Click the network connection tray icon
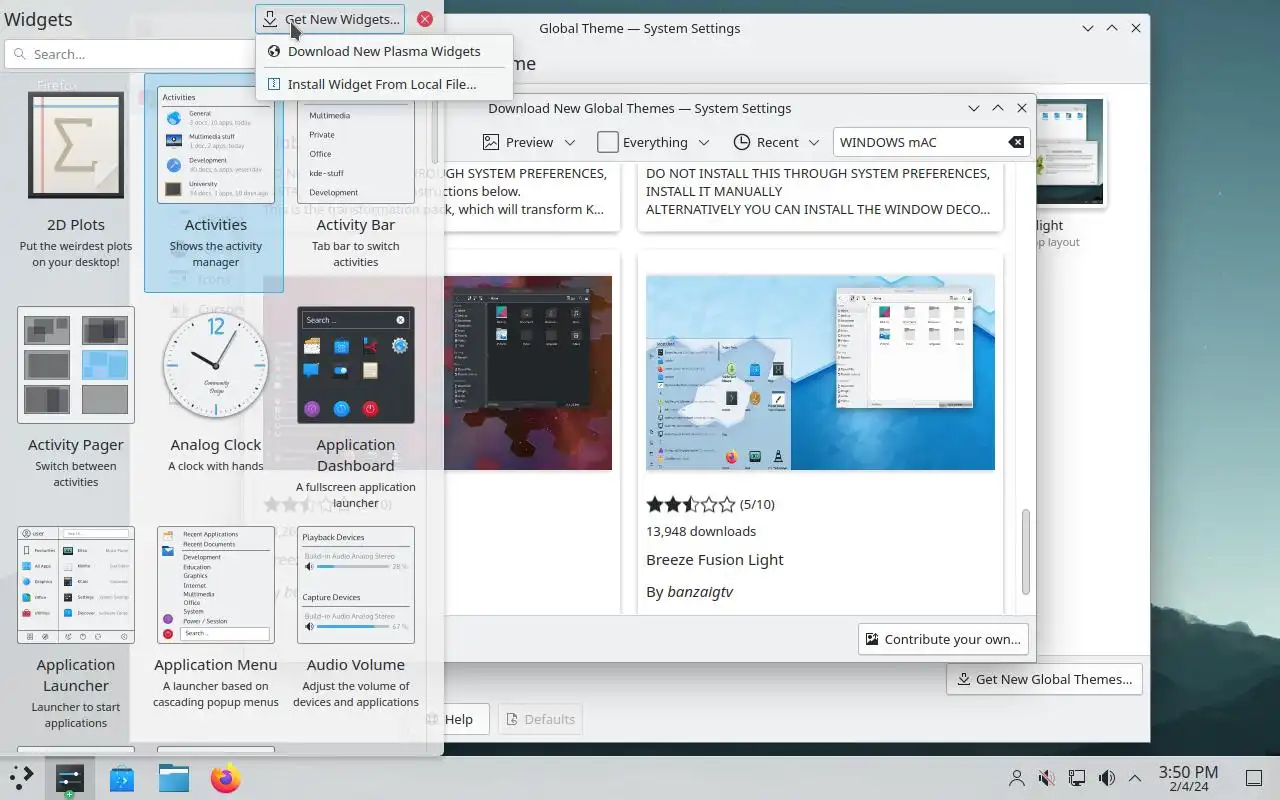Screen dimensions: 1280x800 (1077, 778)
